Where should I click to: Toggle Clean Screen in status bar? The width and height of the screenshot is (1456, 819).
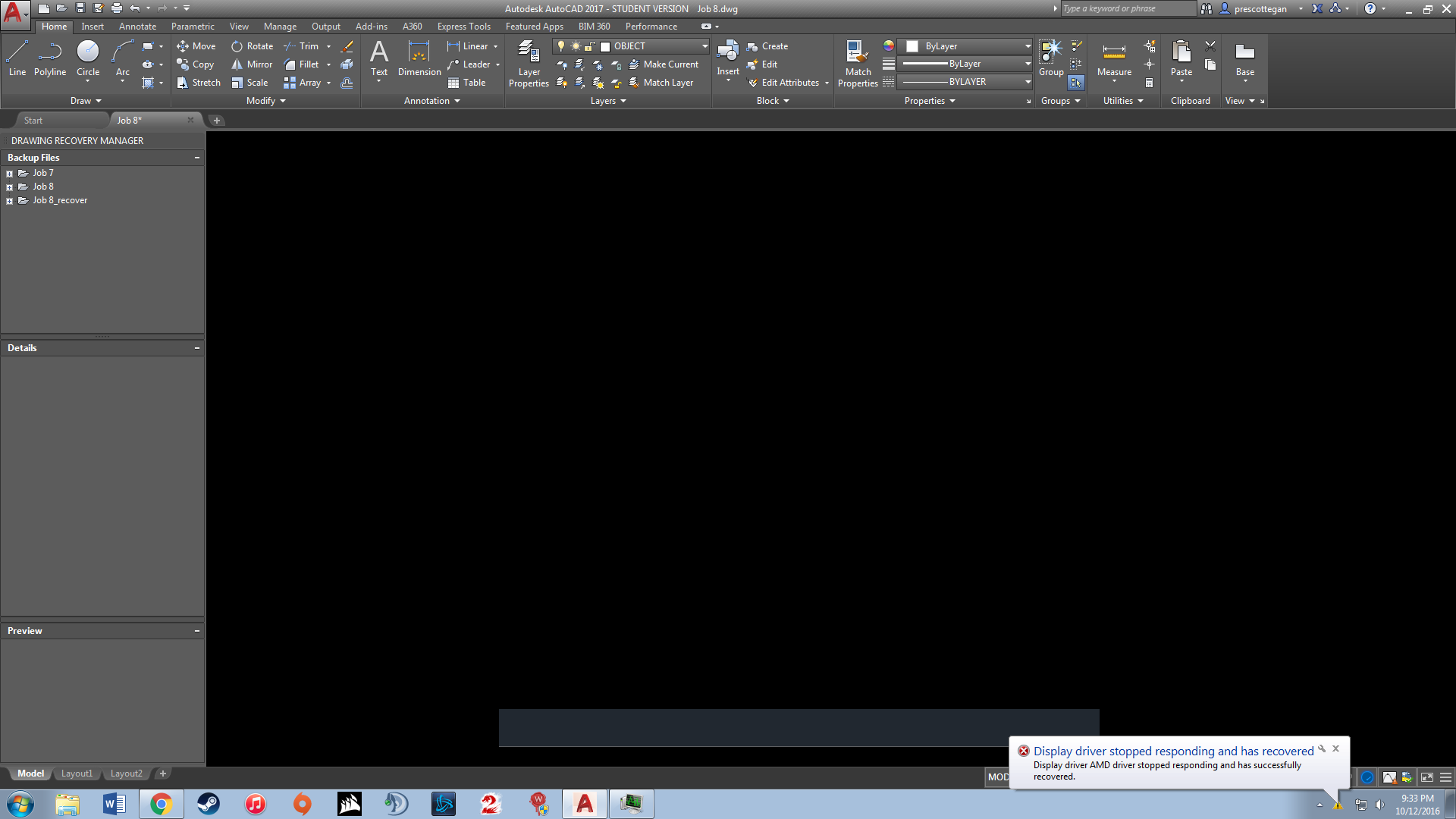tap(1426, 777)
